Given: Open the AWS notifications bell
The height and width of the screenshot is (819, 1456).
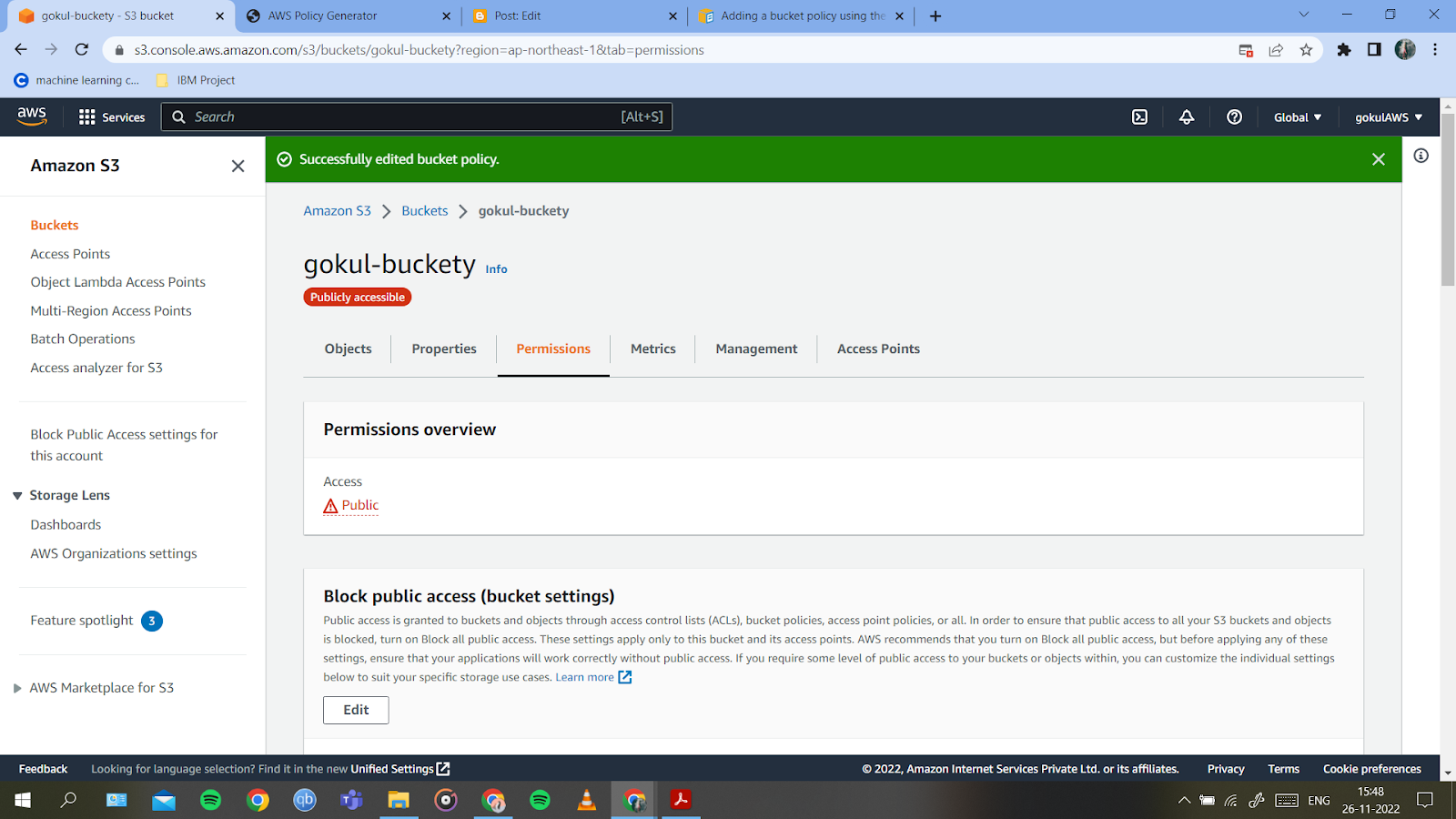Looking at the screenshot, I should click(x=1187, y=116).
